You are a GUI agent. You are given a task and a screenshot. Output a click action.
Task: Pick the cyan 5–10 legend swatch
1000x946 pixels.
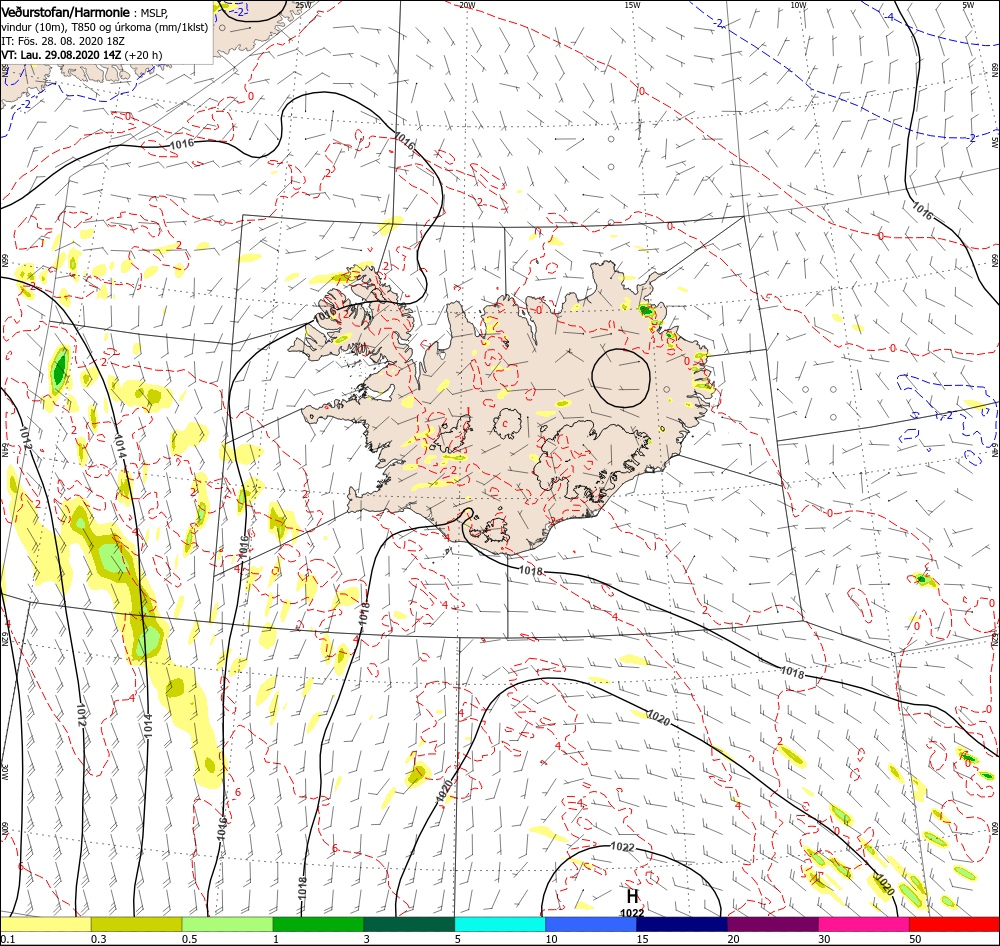500,924
